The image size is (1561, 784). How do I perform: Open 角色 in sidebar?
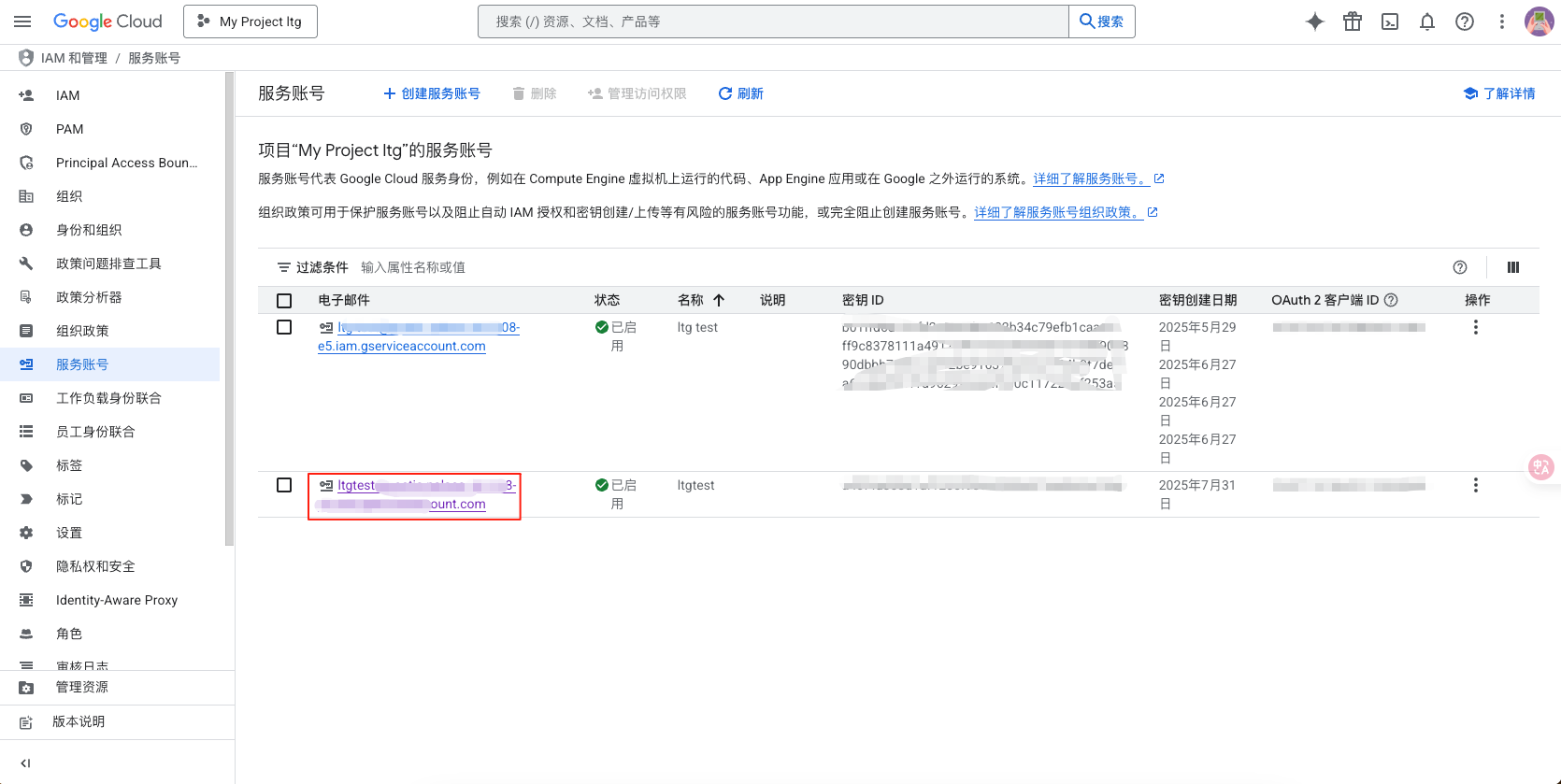[x=110, y=634]
